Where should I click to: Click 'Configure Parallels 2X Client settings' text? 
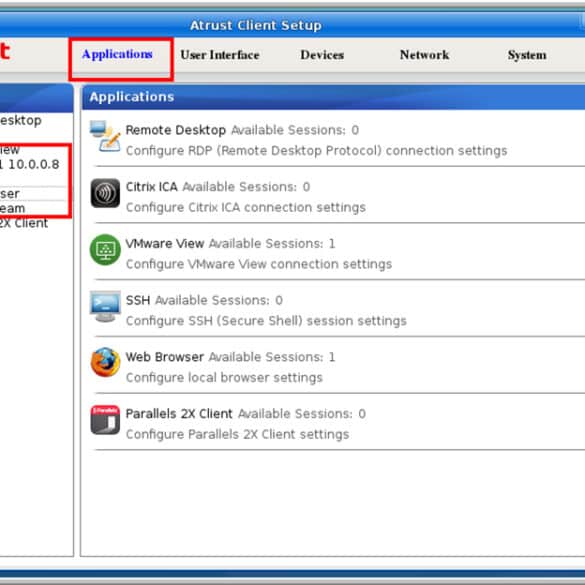pos(237,434)
